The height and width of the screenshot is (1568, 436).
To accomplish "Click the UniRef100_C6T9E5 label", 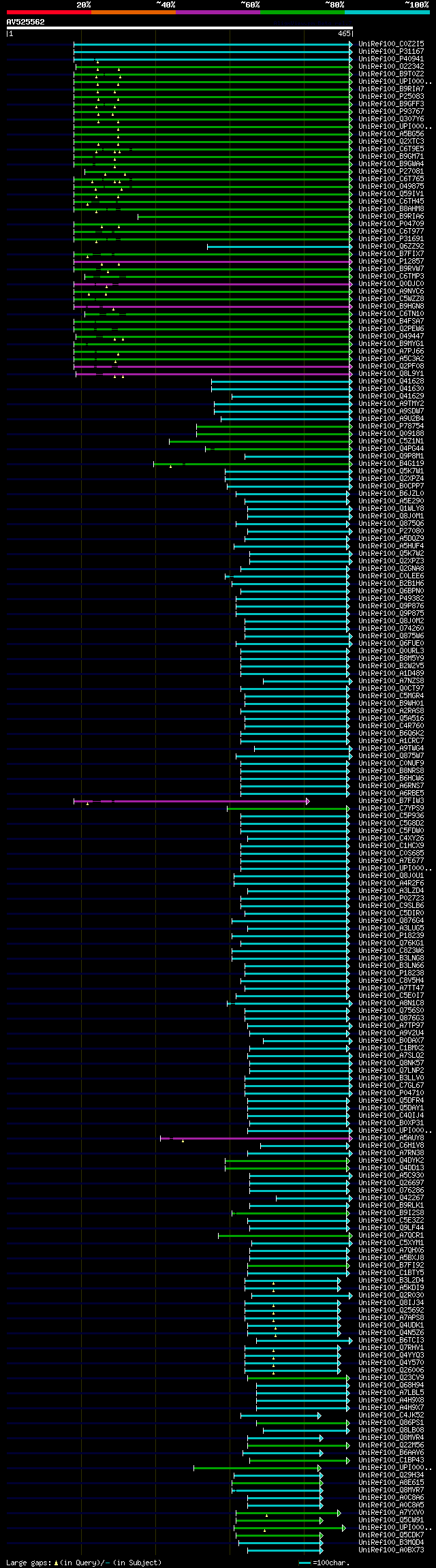I will pos(391,149).
